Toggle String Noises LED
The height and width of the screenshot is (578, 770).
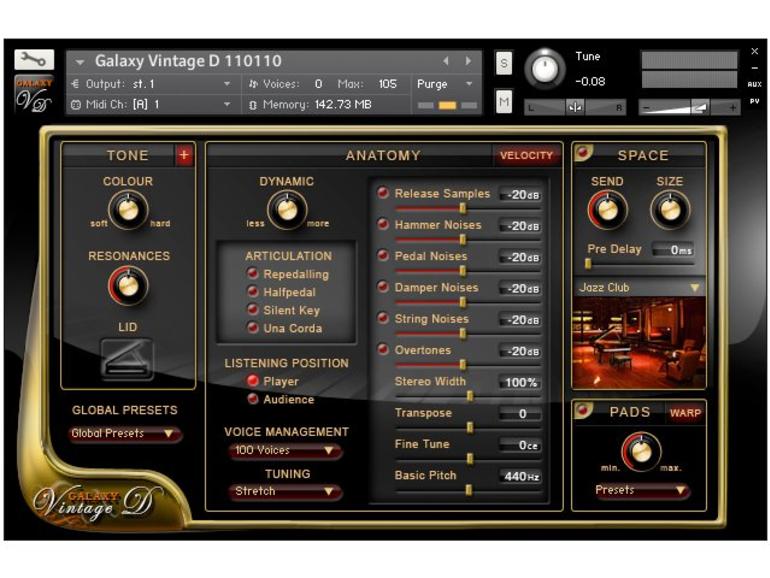coord(383,318)
